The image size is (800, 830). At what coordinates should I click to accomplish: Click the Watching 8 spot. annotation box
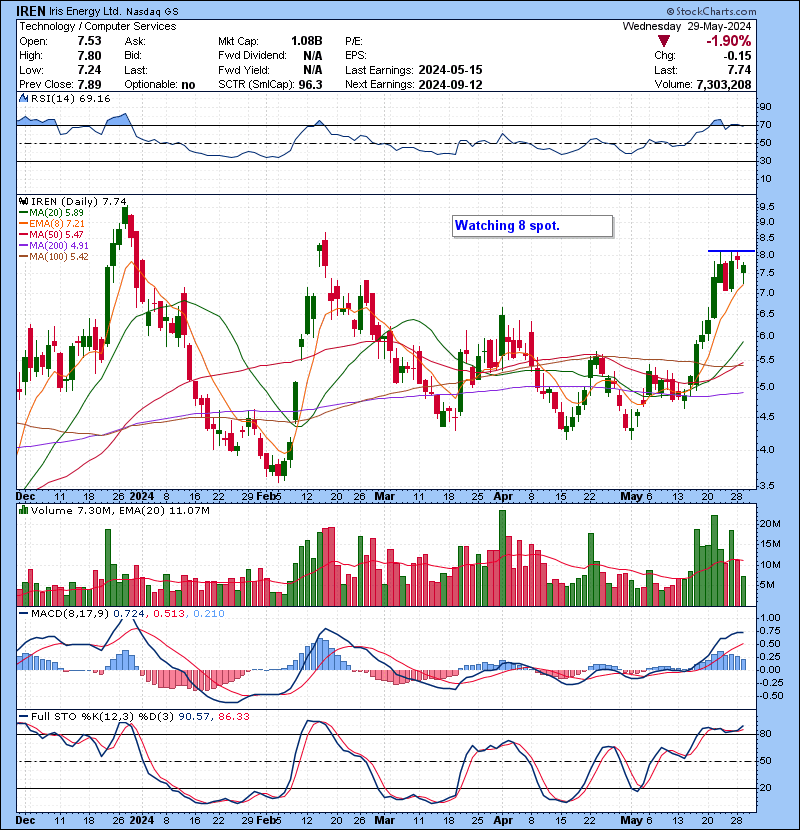(533, 226)
